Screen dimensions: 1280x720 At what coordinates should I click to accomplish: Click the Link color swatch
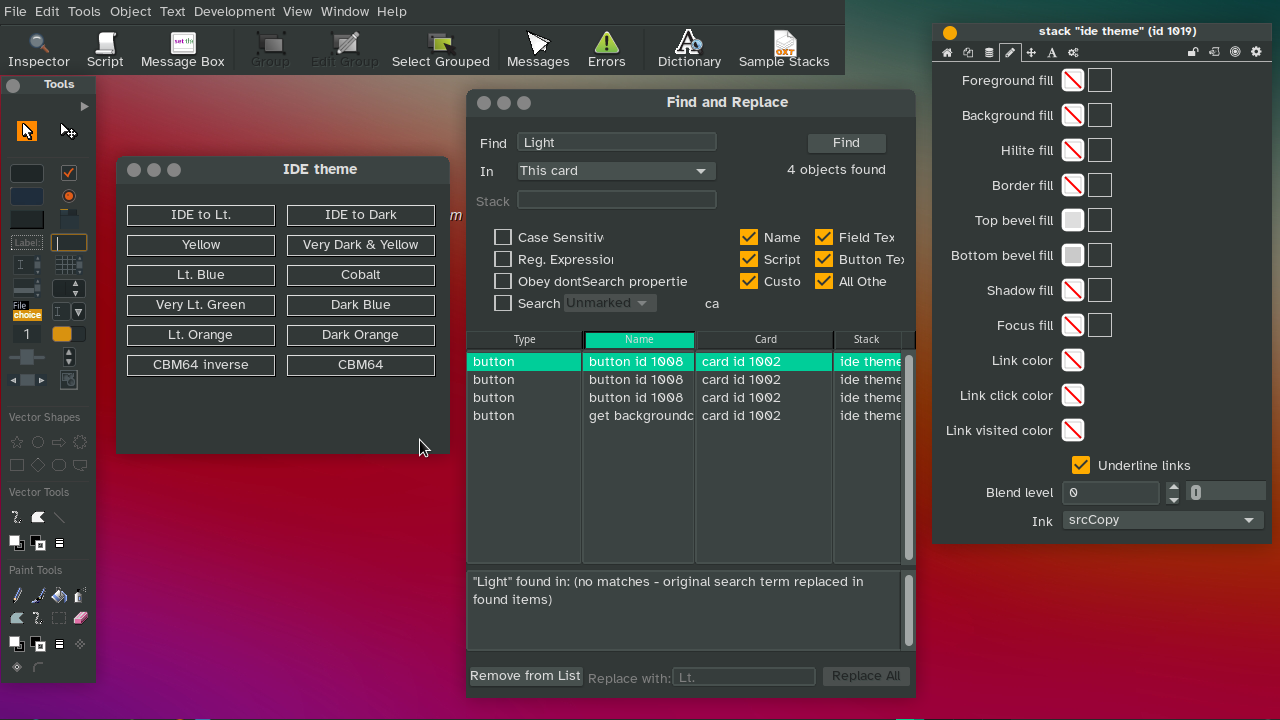[x=1072, y=360]
